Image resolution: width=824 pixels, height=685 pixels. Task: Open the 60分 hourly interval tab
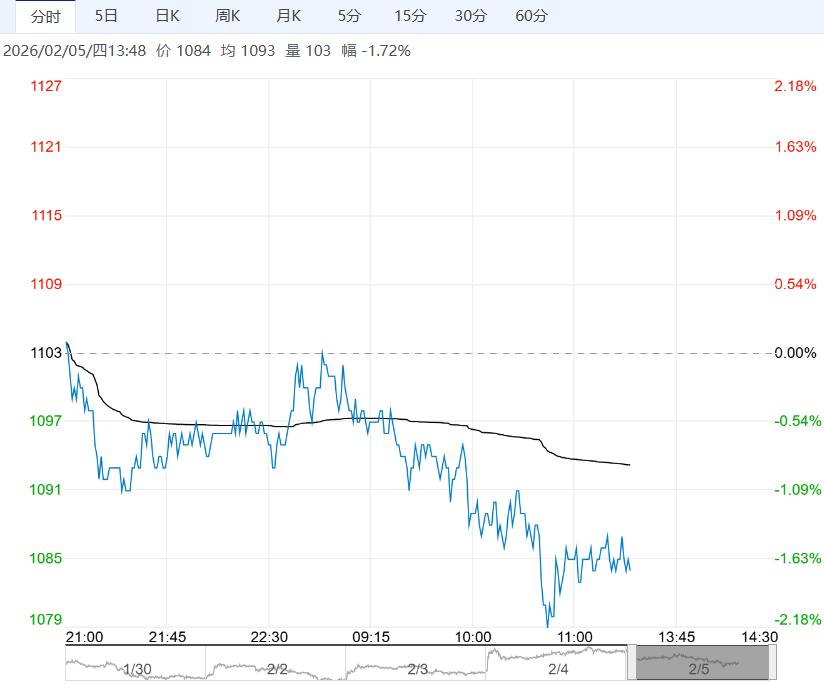(x=532, y=16)
